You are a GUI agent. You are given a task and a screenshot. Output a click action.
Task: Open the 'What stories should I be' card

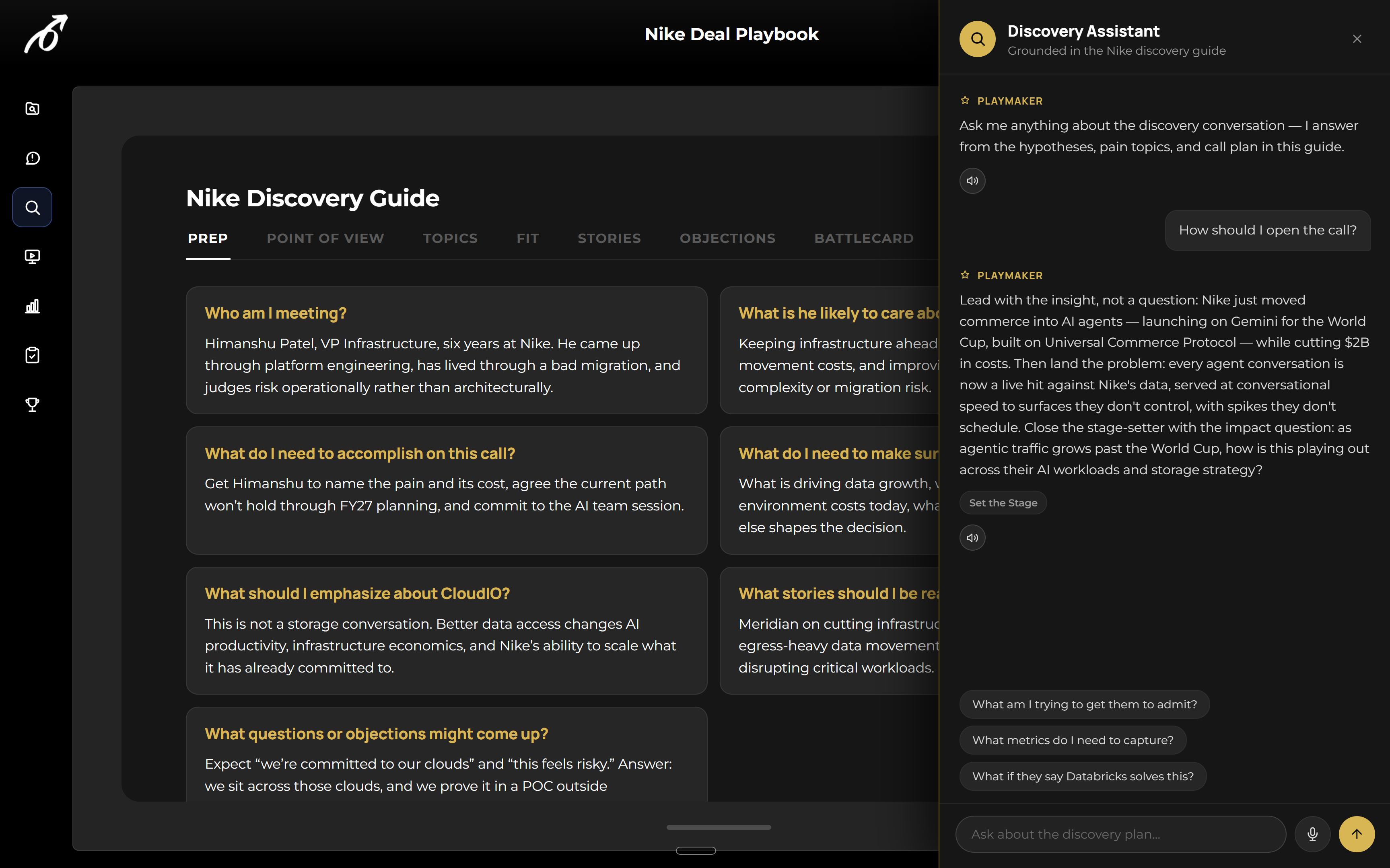(x=830, y=630)
